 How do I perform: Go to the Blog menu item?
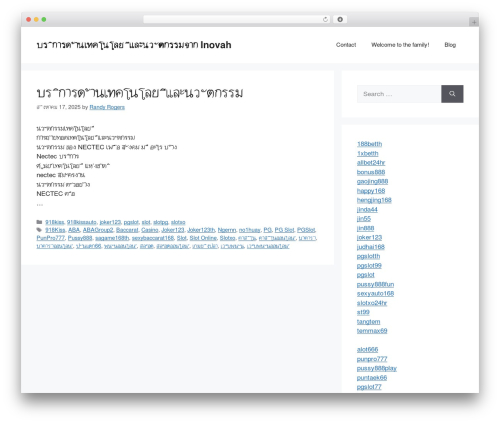click(x=450, y=45)
